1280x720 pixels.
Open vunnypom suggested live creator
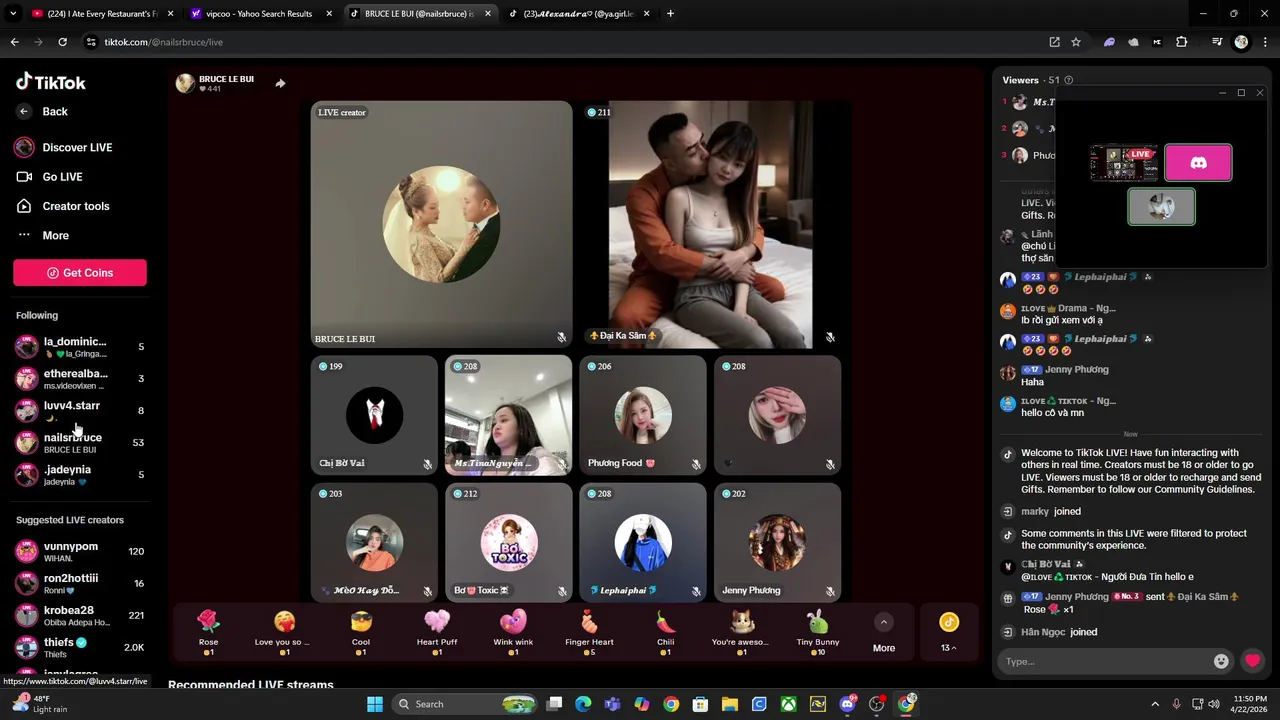pos(80,551)
